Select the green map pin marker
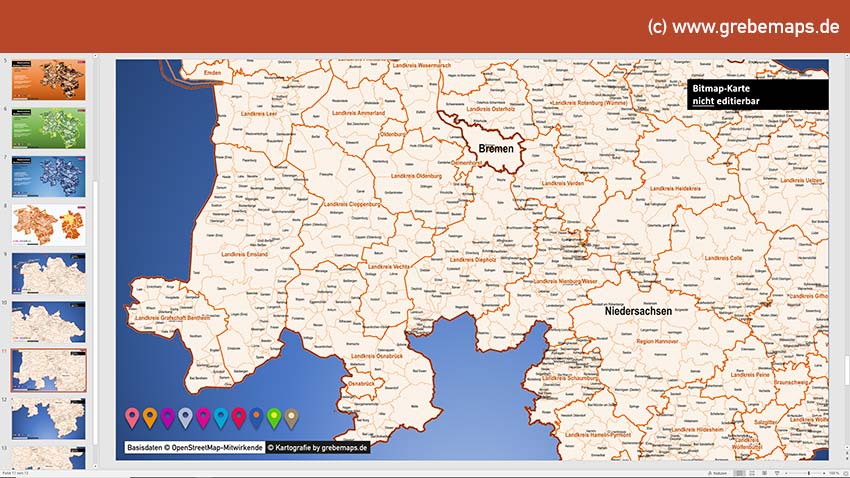 point(274,418)
